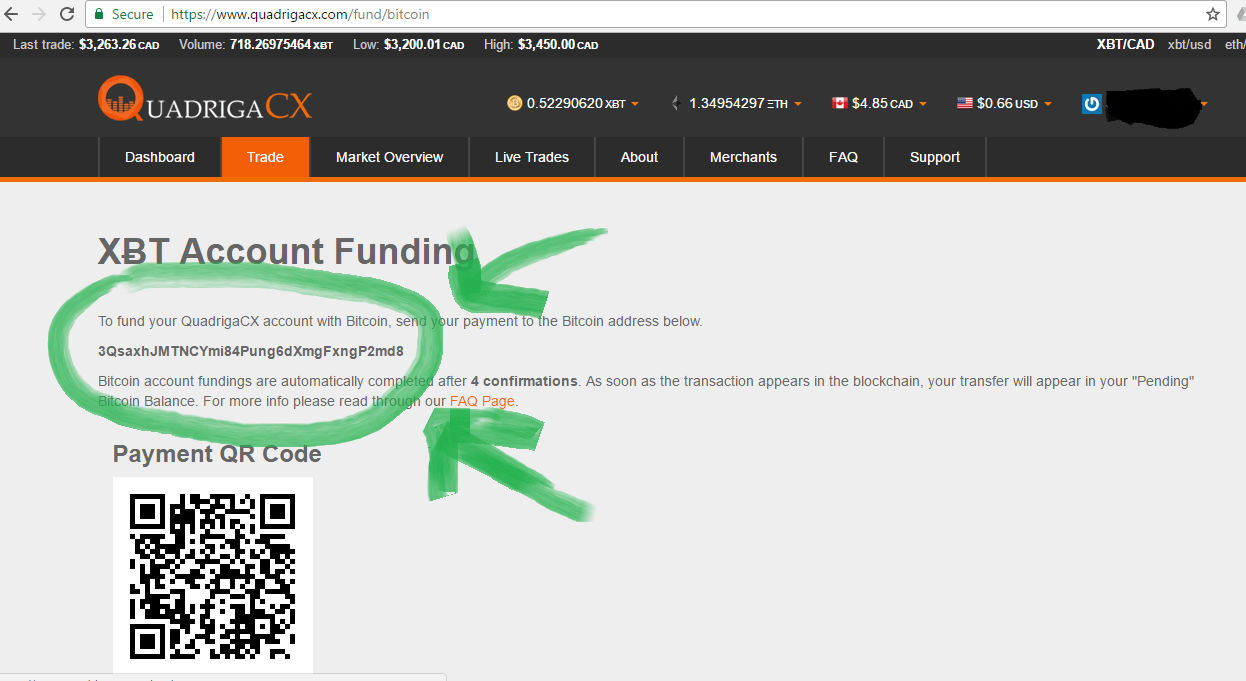Click the XBT Account Funding heading
This screenshot has height=681, width=1246.
tap(287, 251)
